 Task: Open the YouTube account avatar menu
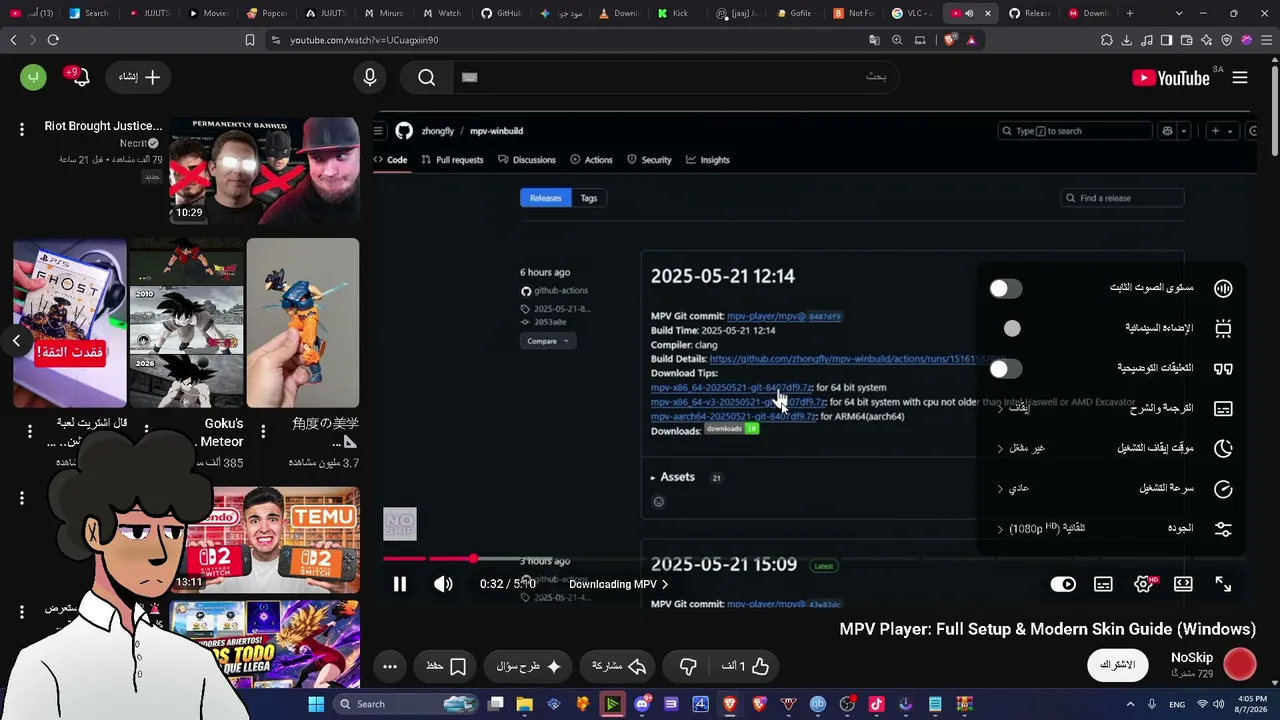pyautogui.click(x=33, y=77)
